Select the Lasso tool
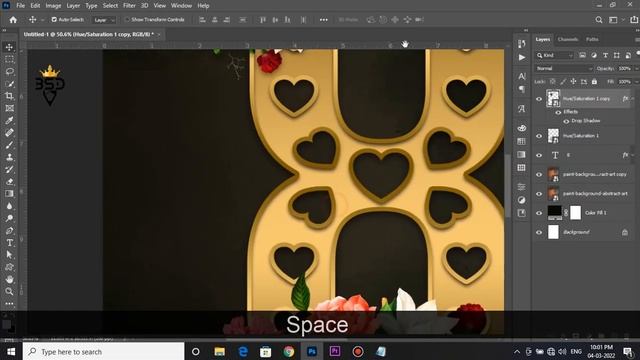The height and width of the screenshot is (360, 640). point(9,71)
